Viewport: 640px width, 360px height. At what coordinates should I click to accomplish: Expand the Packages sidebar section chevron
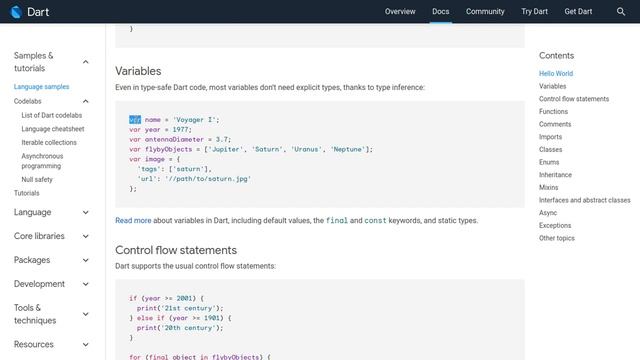pyautogui.click(x=86, y=260)
